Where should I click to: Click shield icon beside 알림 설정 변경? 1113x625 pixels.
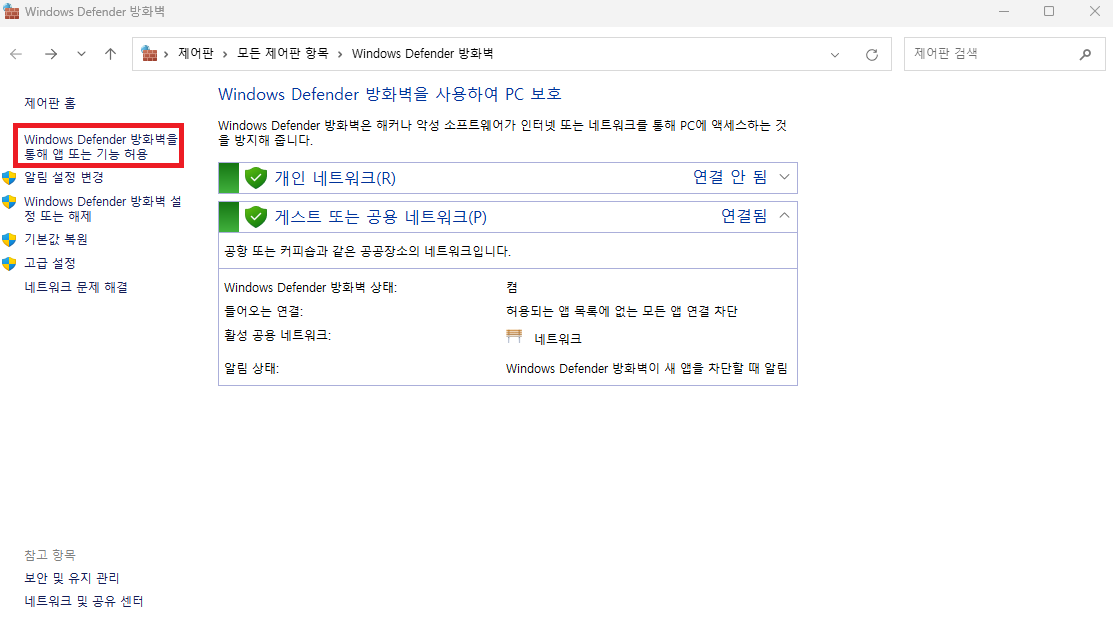[x=9, y=177]
